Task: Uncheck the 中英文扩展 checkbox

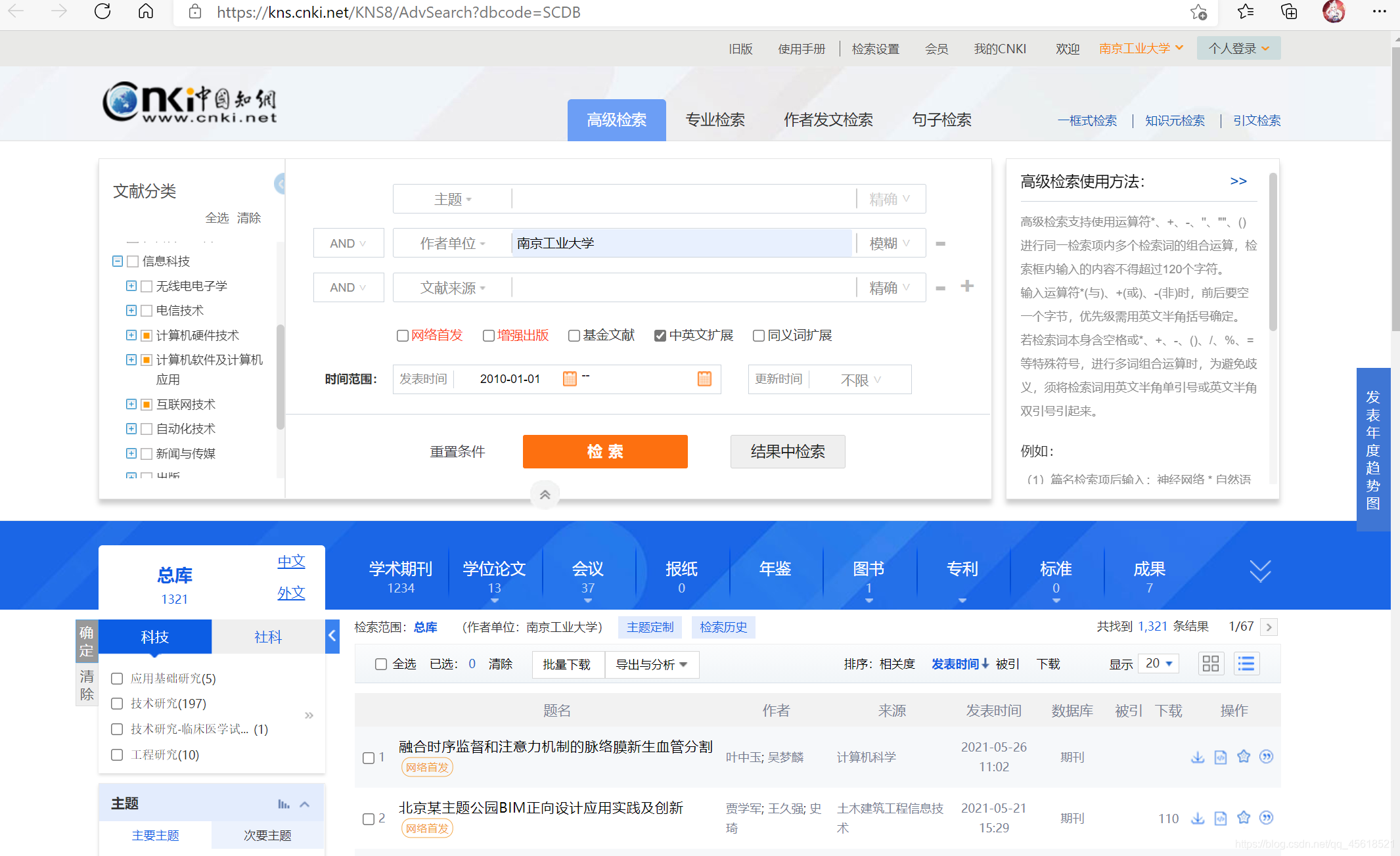Action: pyautogui.click(x=660, y=336)
